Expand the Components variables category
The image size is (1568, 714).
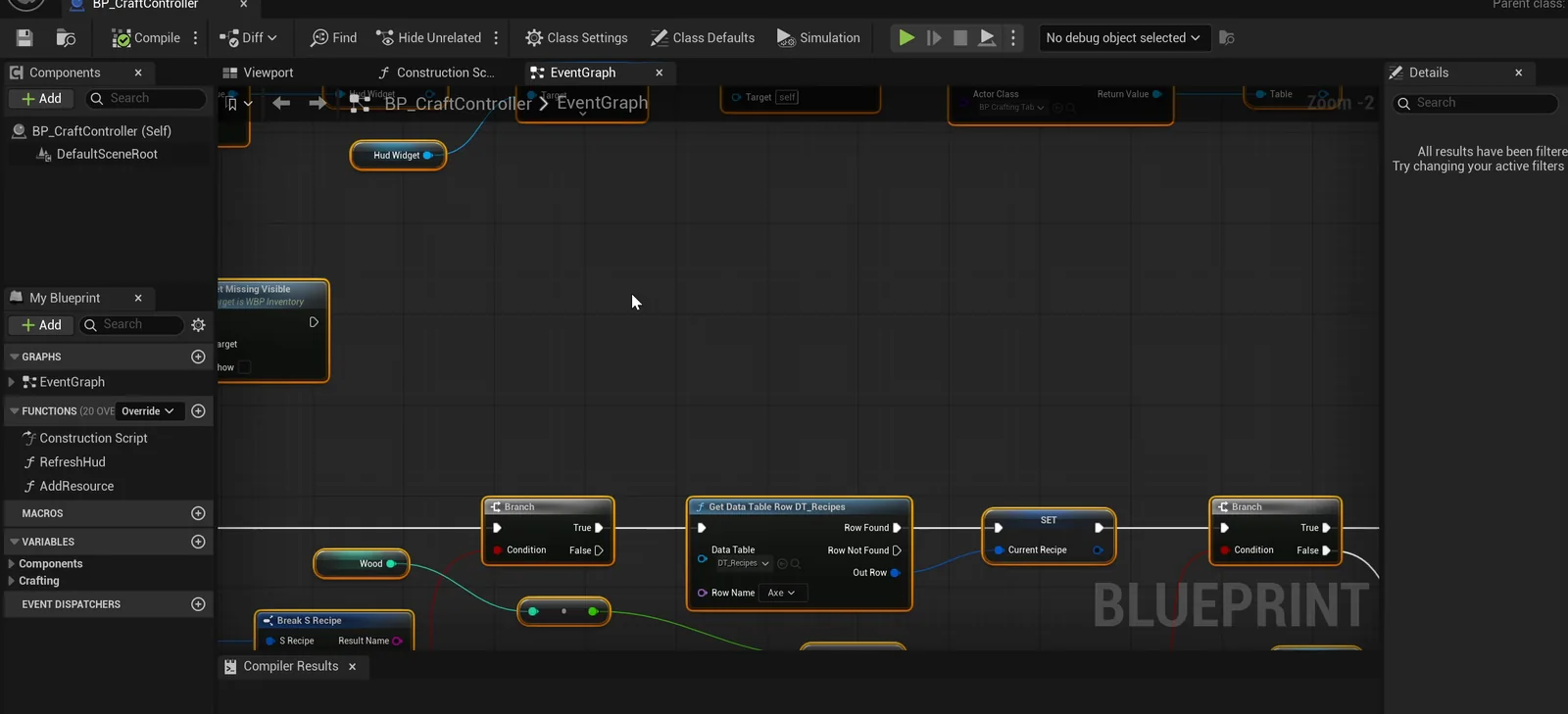point(12,564)
